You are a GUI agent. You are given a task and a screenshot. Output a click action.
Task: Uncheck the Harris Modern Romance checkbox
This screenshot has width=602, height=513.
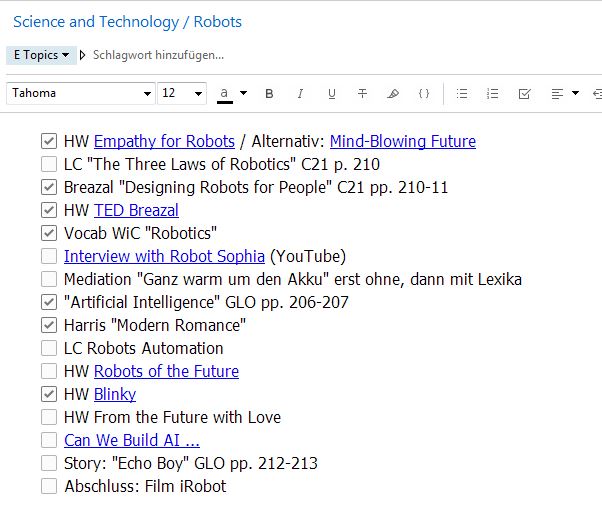(49, 325)
